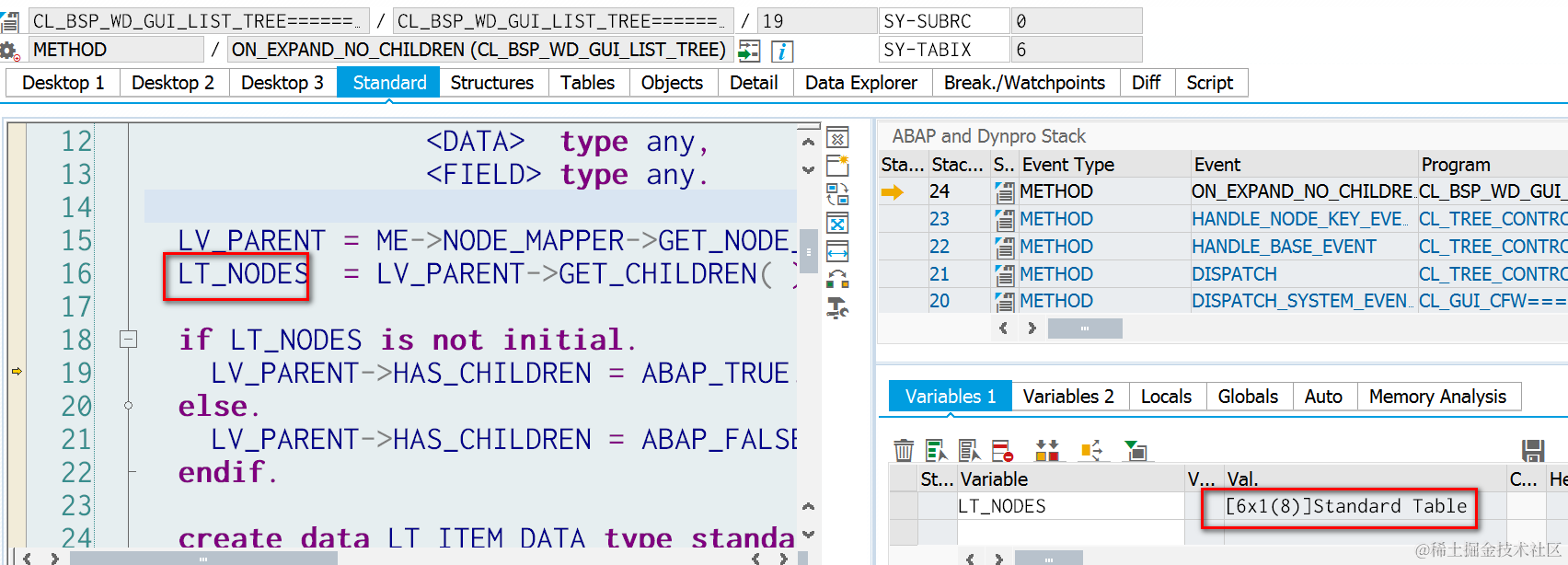Click the document icon in stack row 20
The width and height of the screenshot is (1568, 565).
pos(1004,301)
